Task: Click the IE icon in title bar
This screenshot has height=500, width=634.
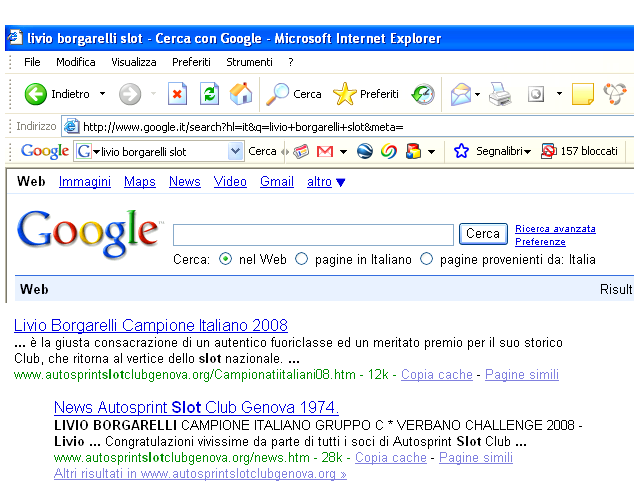Action: pyautogui.click(x=15, y=37)
